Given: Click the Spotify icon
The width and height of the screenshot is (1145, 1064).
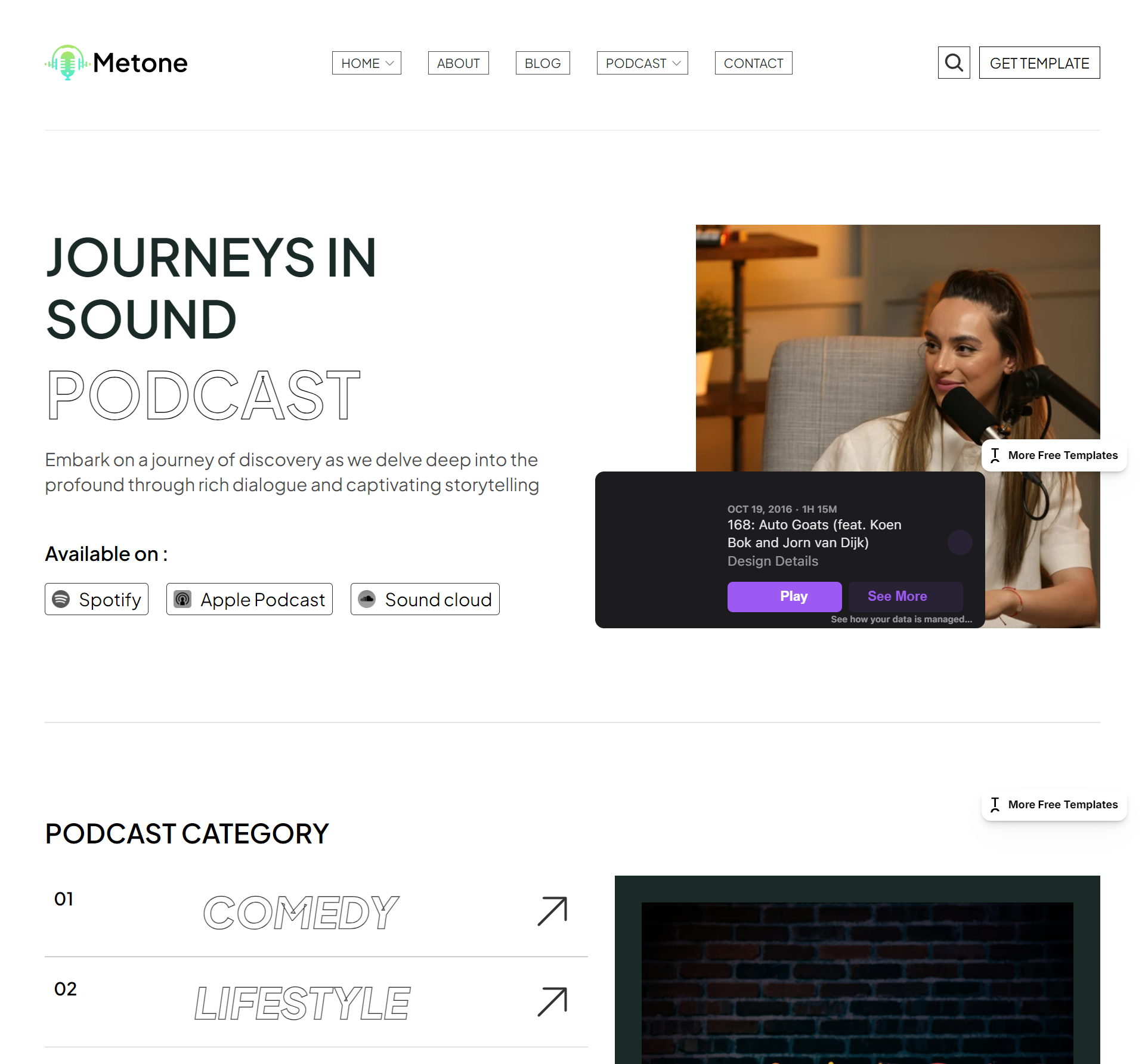Looking at the screenshot, I should click(x=61, y=599).
